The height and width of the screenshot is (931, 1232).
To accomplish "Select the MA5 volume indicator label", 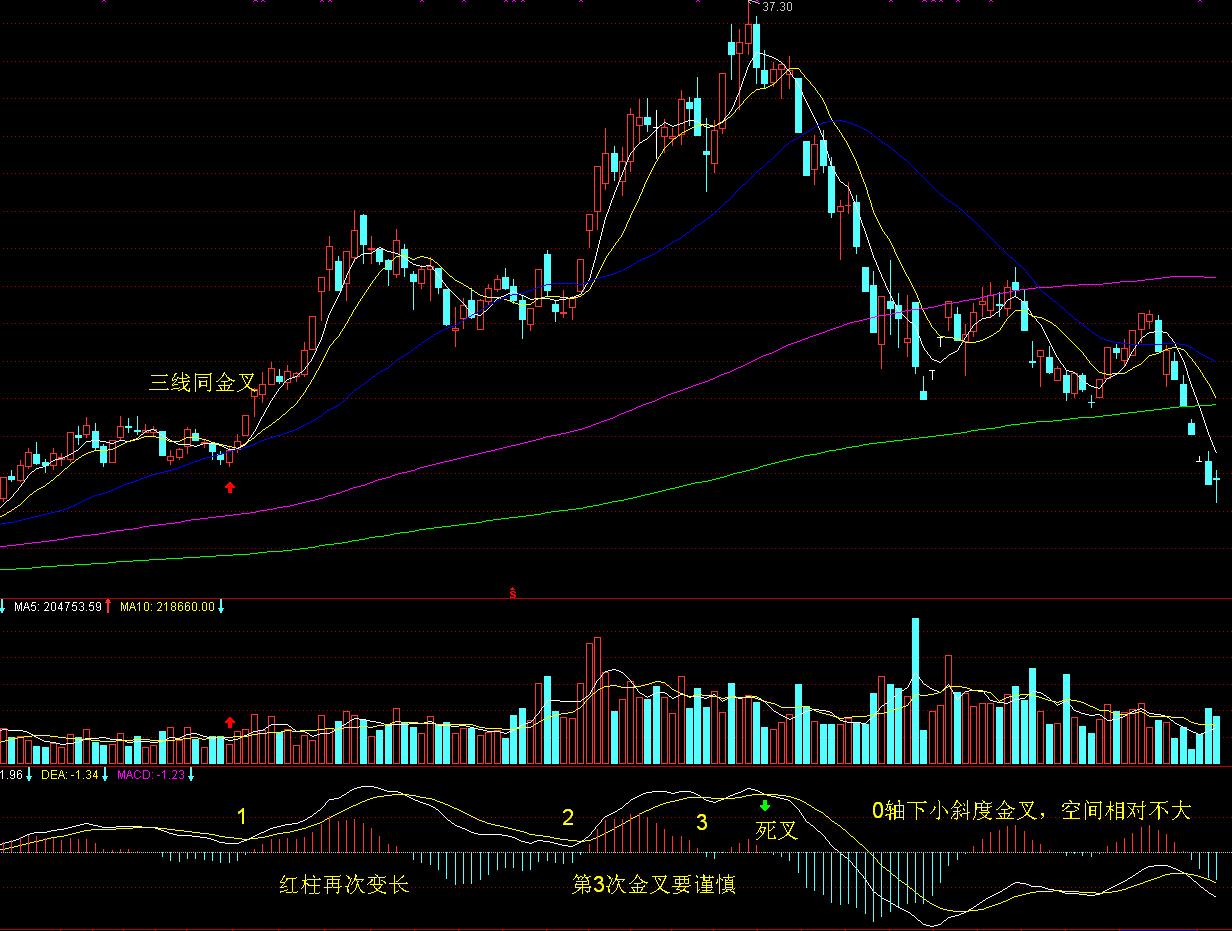I will [x=57, y=606].
